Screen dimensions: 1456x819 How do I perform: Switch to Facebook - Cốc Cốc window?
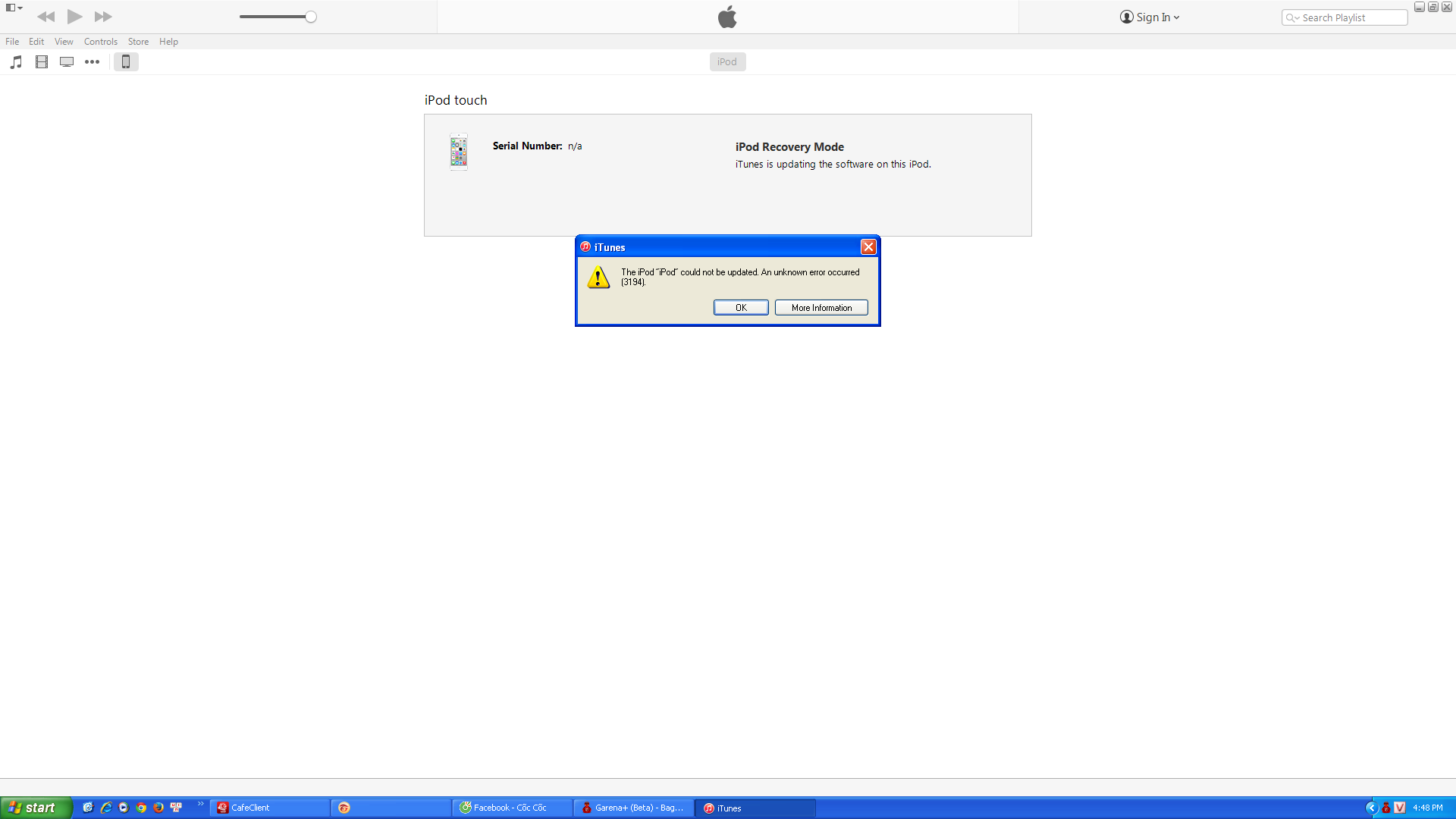click(513, 808)
